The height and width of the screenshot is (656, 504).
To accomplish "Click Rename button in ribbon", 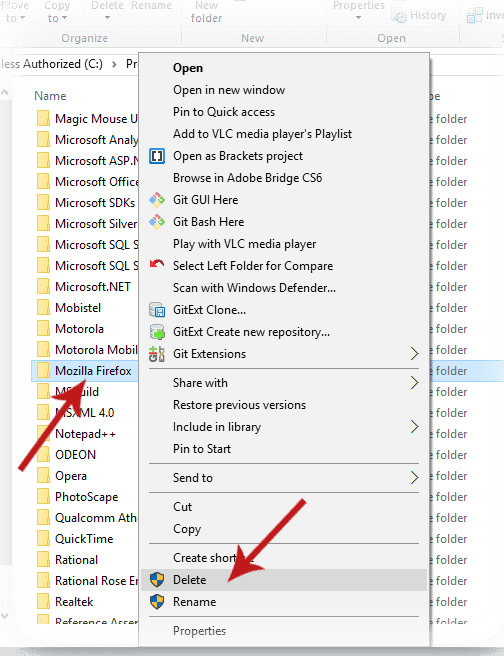I will click(x=151, y=6).
